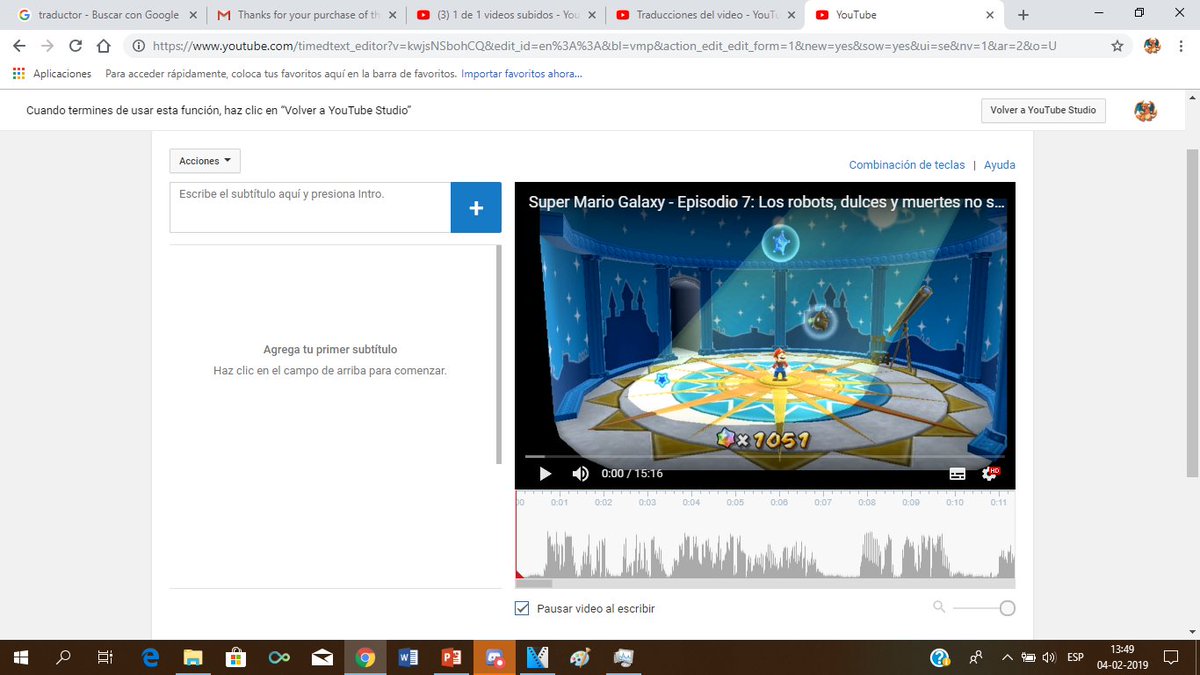
Task: Open Arduino infinity icon on taskbar
Action: [279, 657]
